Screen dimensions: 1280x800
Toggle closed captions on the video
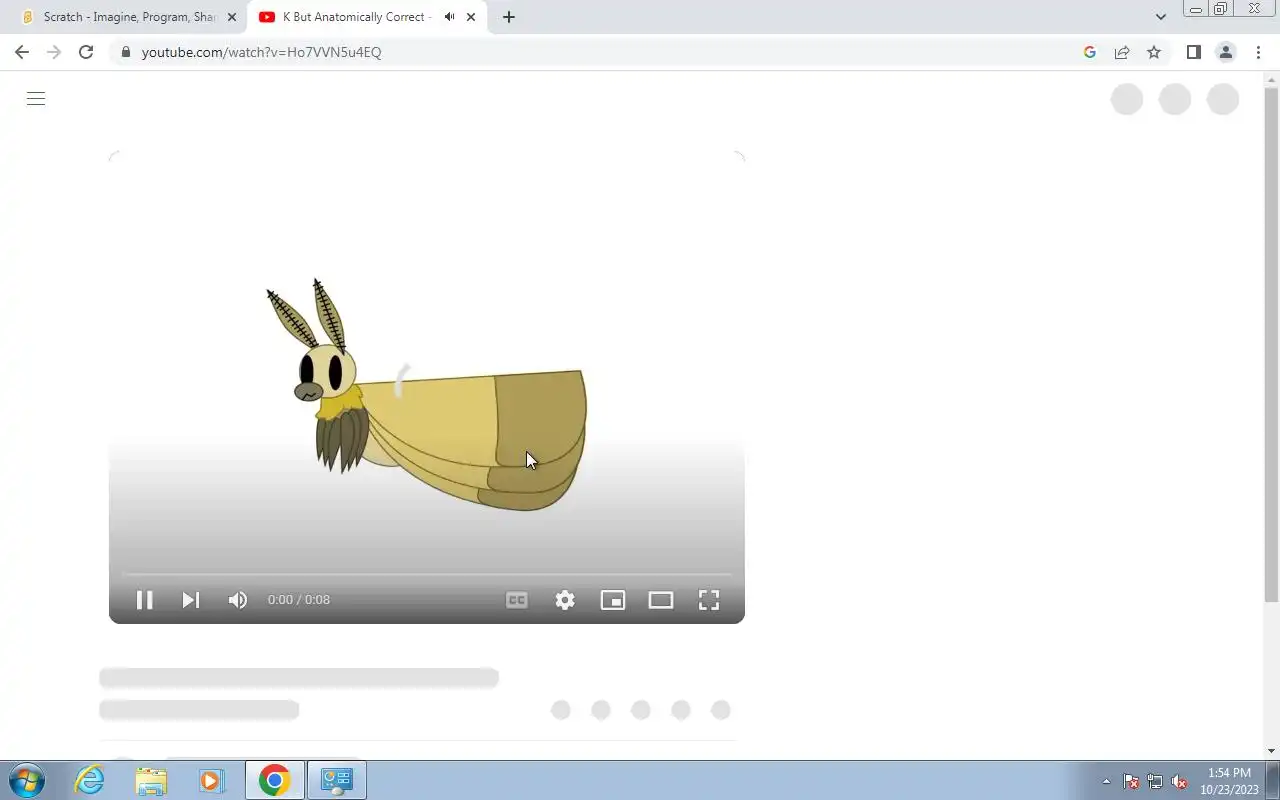click(x=517, y=600)
